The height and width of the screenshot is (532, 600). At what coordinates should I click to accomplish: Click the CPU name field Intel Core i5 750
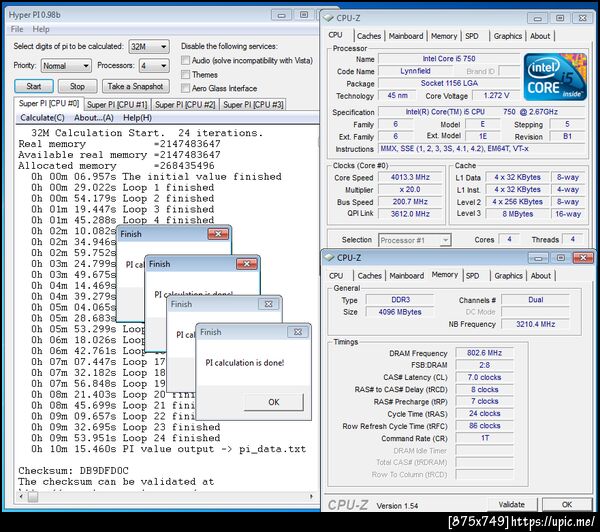click(x=449, y=59)
